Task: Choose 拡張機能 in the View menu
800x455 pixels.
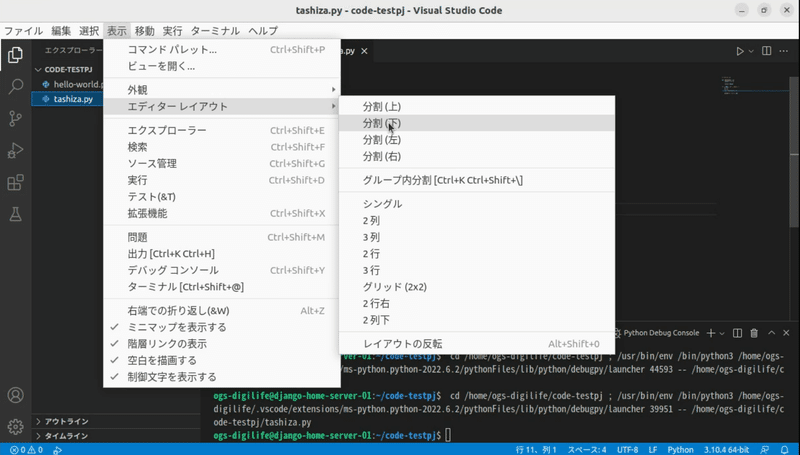Action: 221,213
